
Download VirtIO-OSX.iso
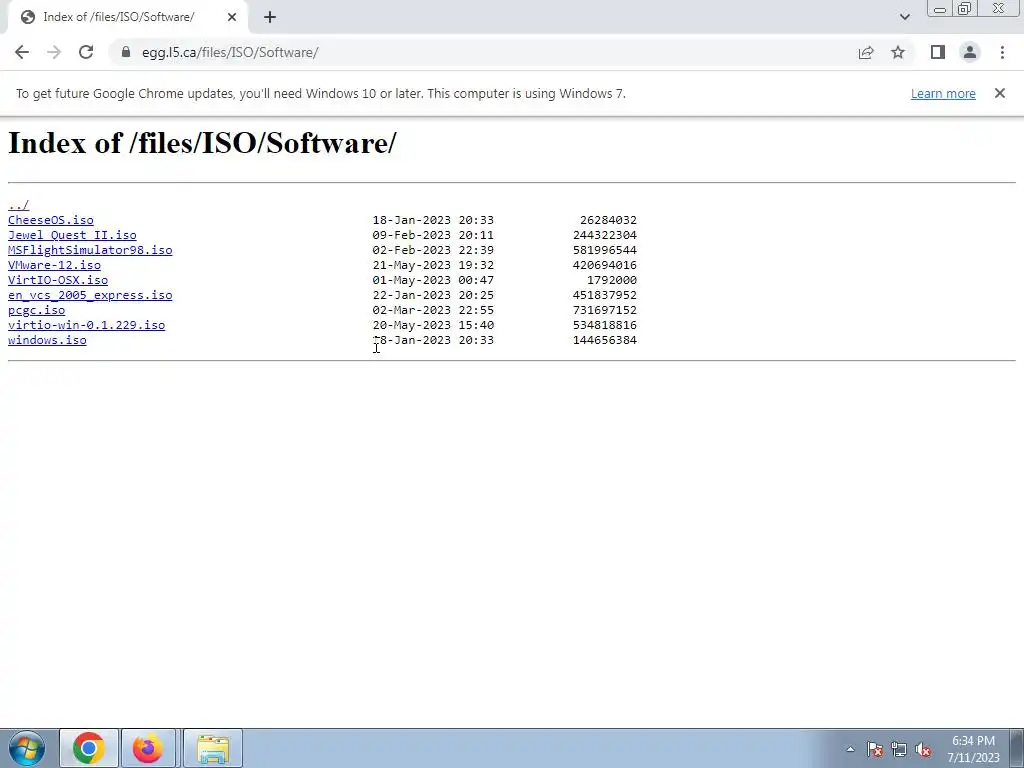(x=58, y=280)
